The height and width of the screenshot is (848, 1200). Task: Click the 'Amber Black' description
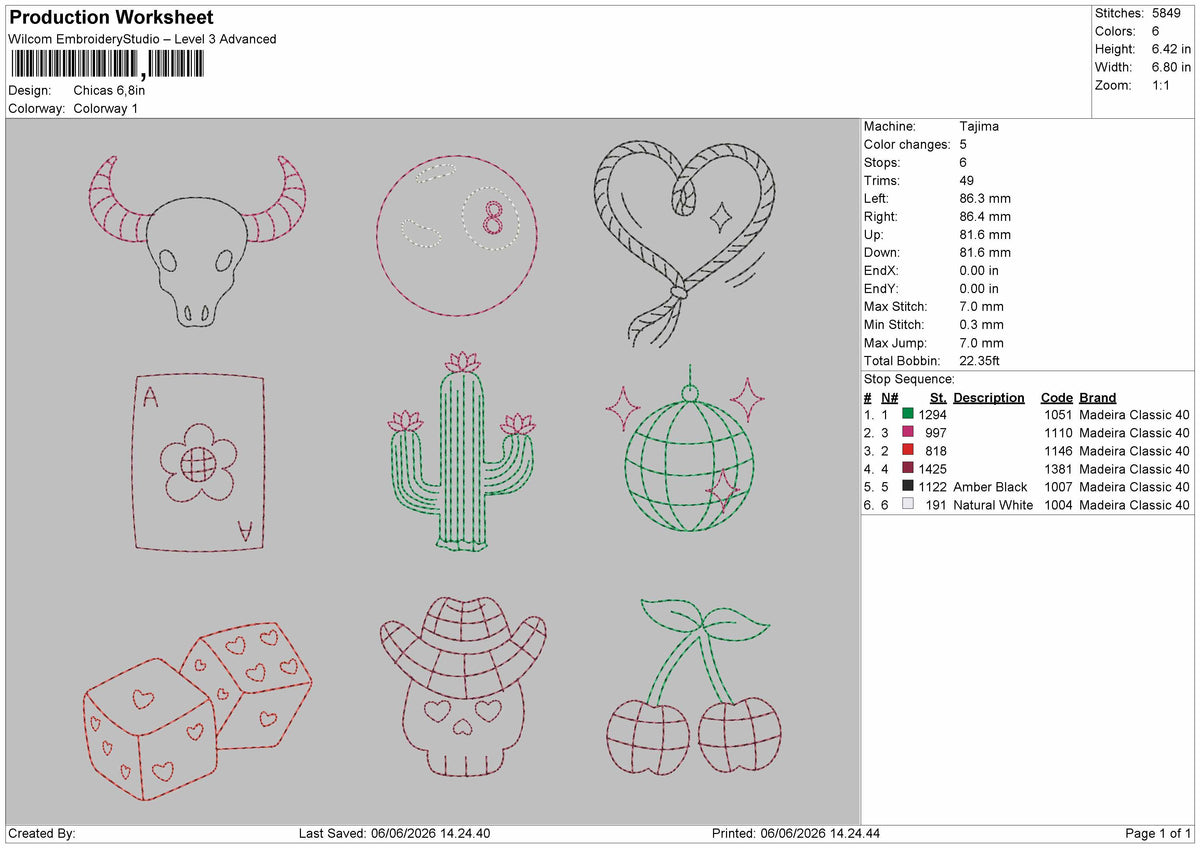click(990, 487)
